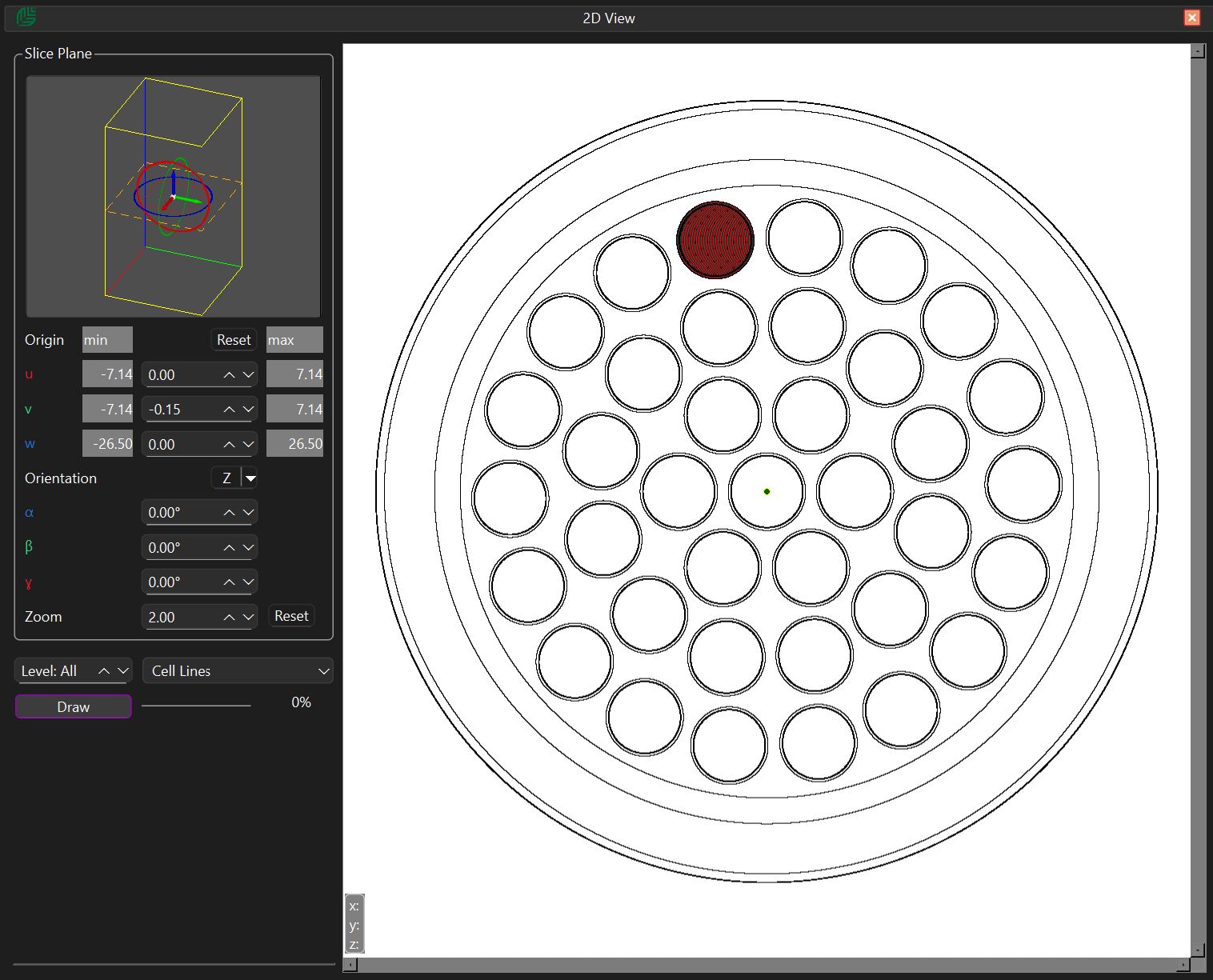Click the draw progress bar
1213x980 pixels.
pos(196,706)
